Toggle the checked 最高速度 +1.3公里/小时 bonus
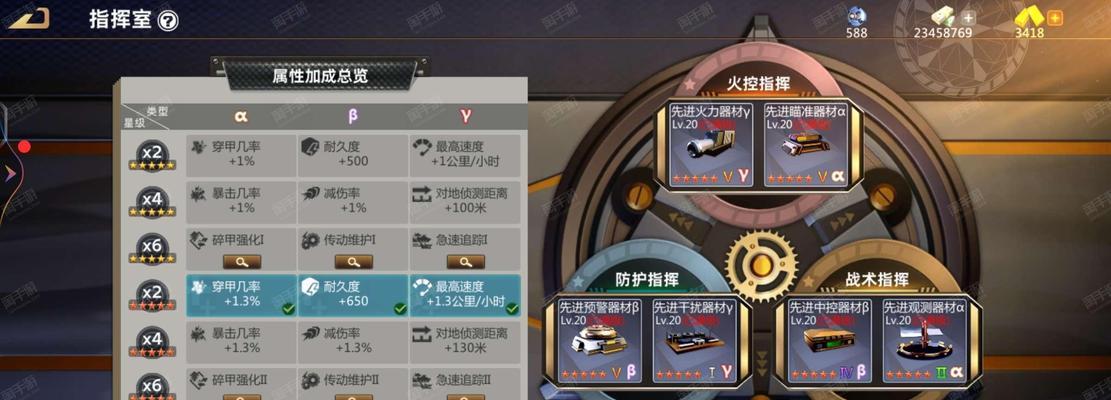Image resolution: width=1111 pixels, height=400 pixels. (465, 295)
